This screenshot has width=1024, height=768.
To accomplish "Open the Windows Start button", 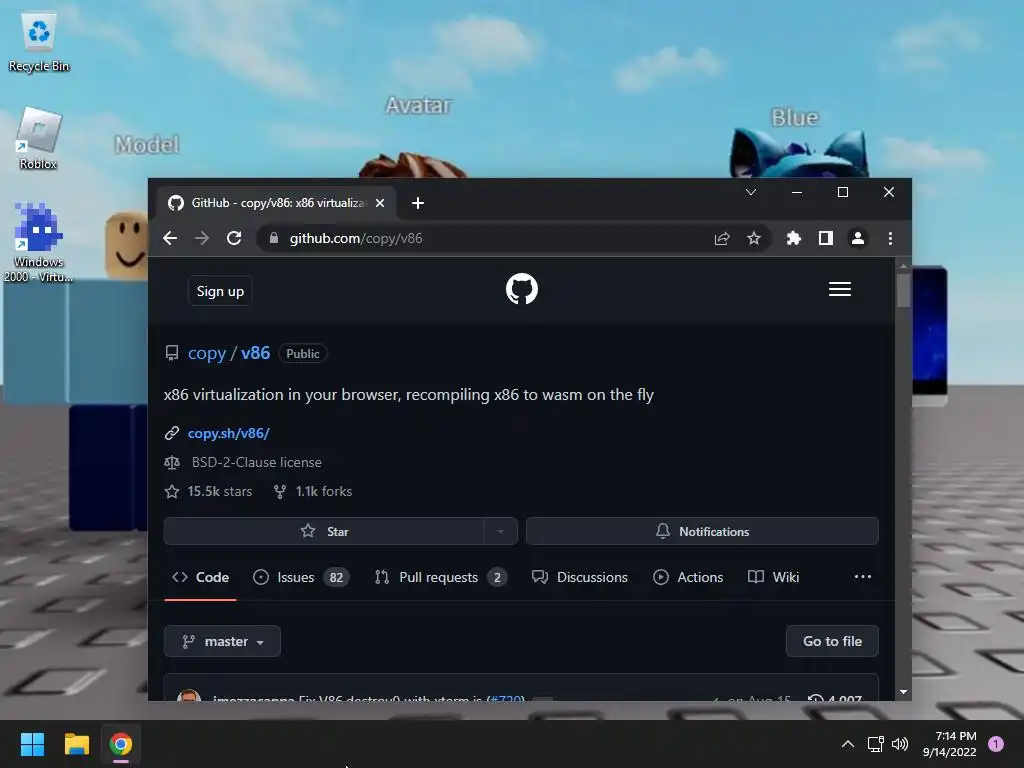I will (x=32, y=744).
